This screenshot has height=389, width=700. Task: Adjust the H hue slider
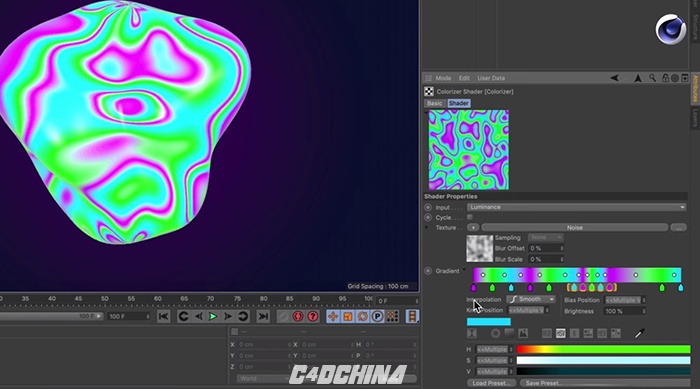click(x=603, y=349)
